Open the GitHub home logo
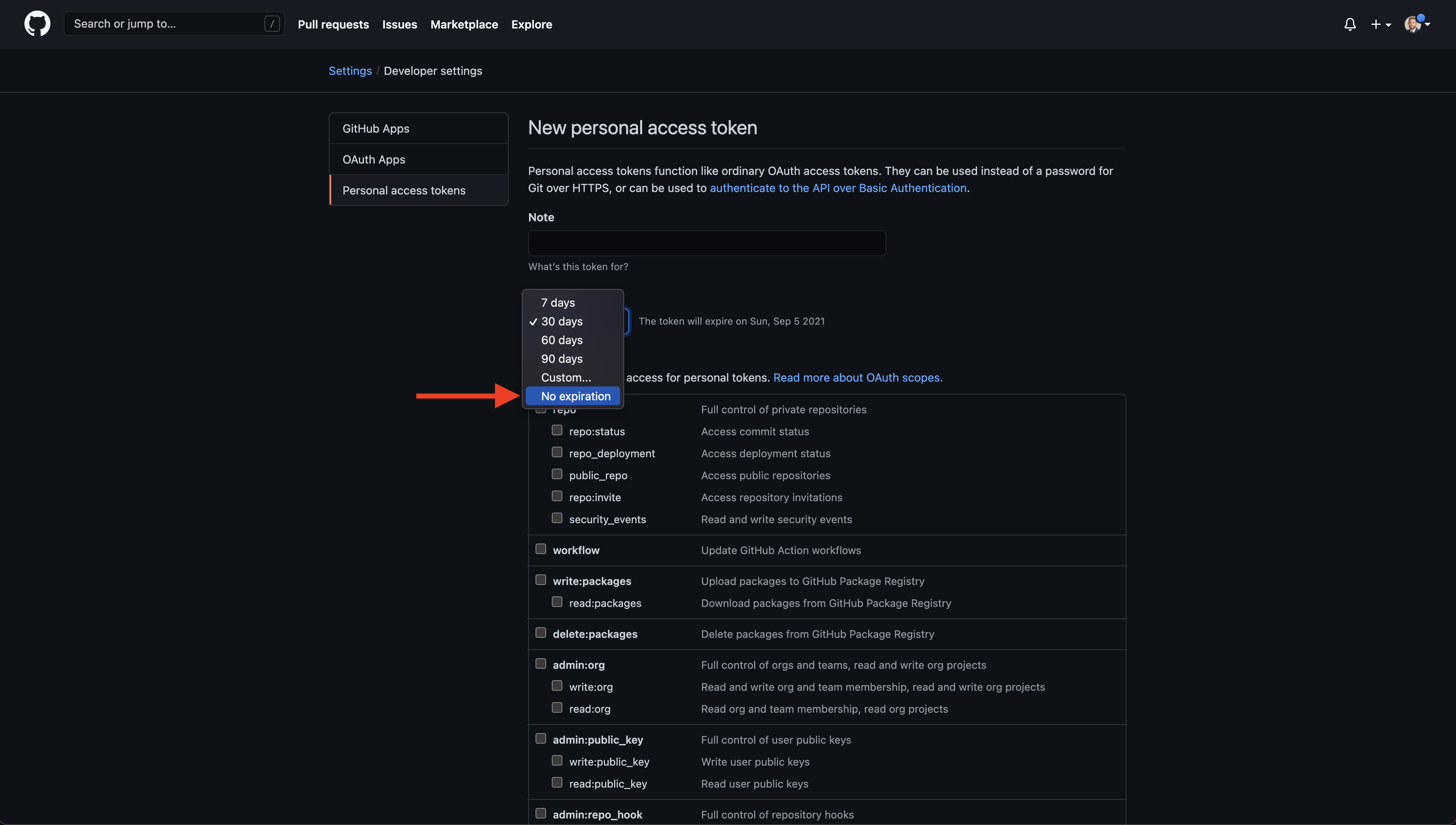The width and height of the screenshot is (1456, 825). point(37,24)
